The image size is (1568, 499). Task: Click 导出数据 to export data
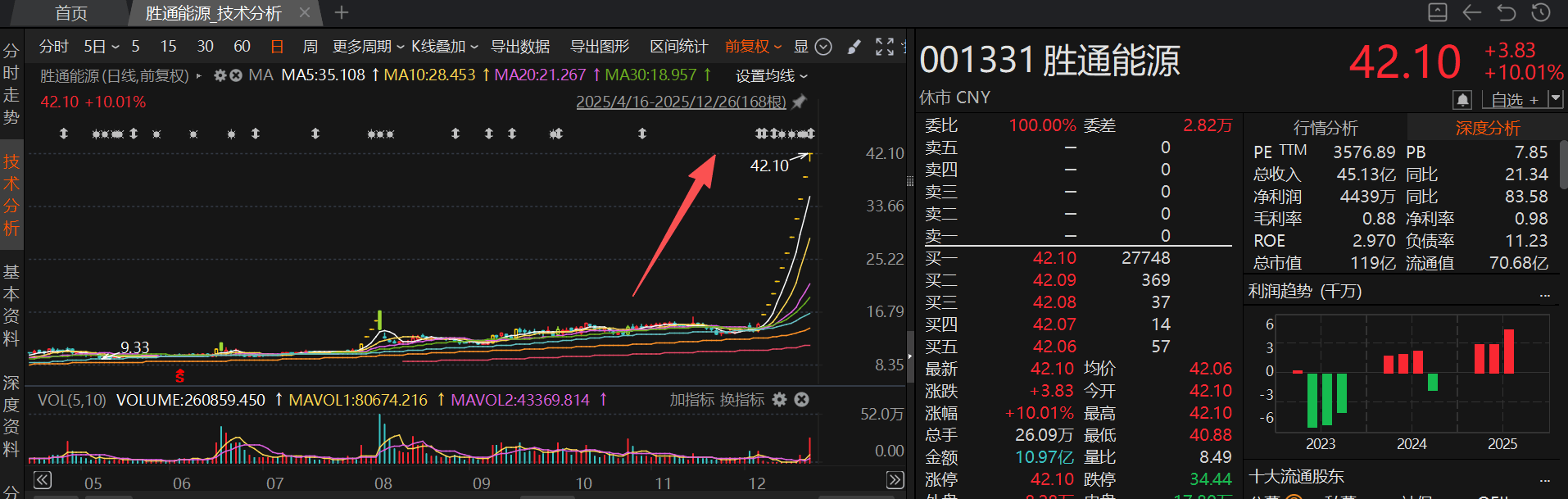(x=519, y=47)
